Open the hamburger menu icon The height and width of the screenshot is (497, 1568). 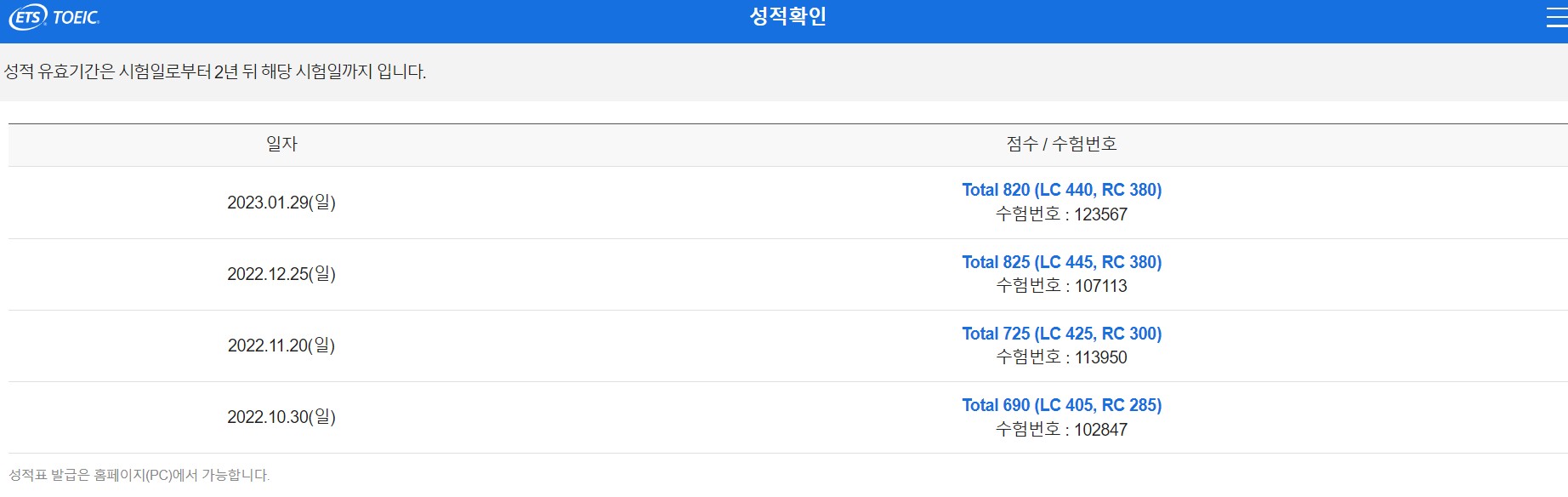click(1557, 17)
